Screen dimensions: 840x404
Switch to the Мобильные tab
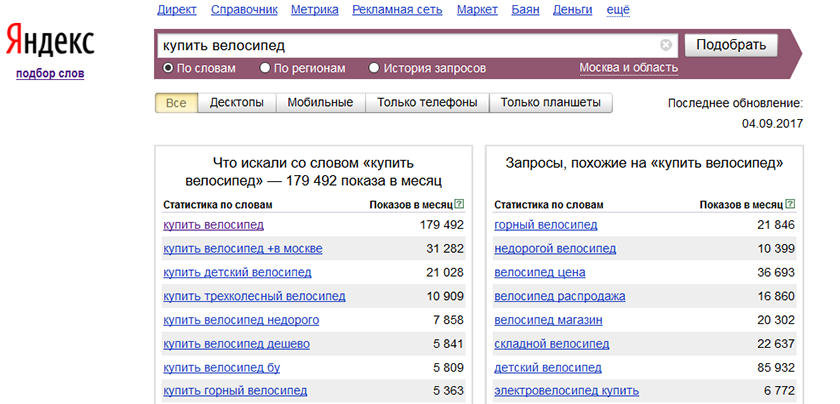[320, 103]
